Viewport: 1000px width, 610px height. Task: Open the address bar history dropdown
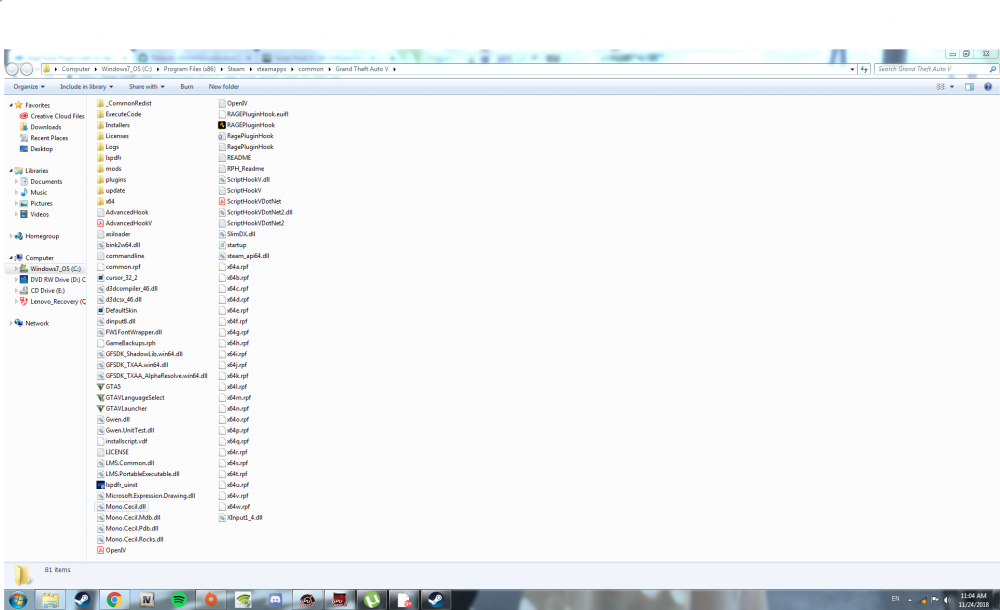click(x=853, y=69)
